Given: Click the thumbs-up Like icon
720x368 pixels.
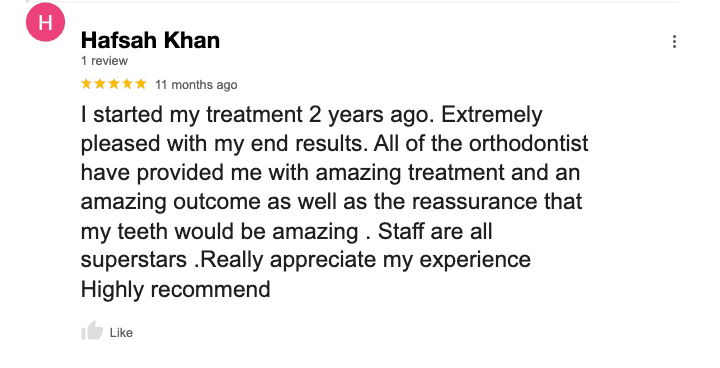Looking at the screenshot, I should click(x=92, y=331).
